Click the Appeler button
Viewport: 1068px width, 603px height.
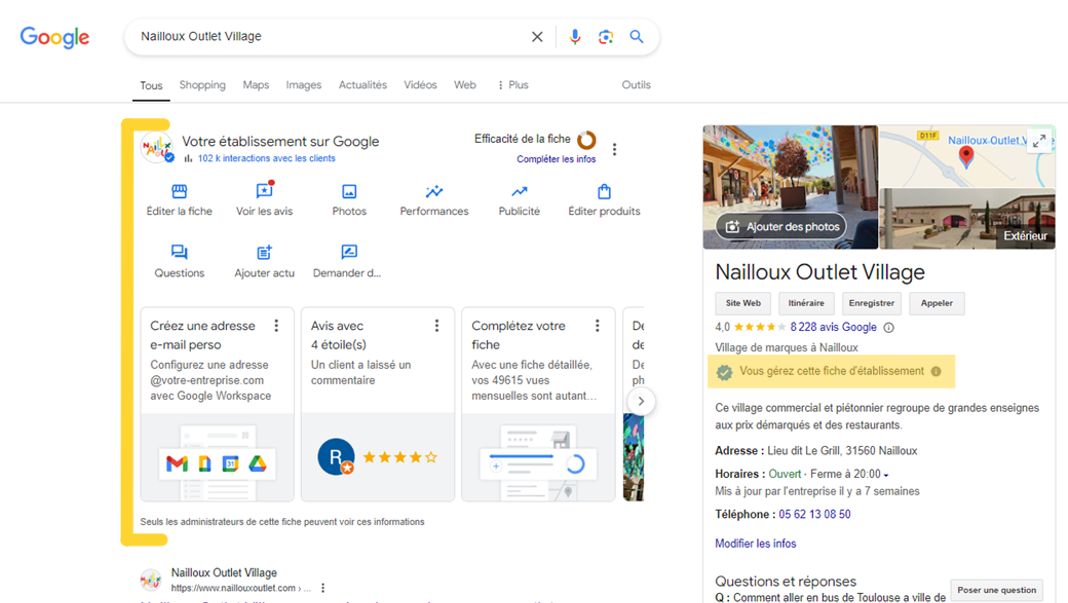pos(937,303)
